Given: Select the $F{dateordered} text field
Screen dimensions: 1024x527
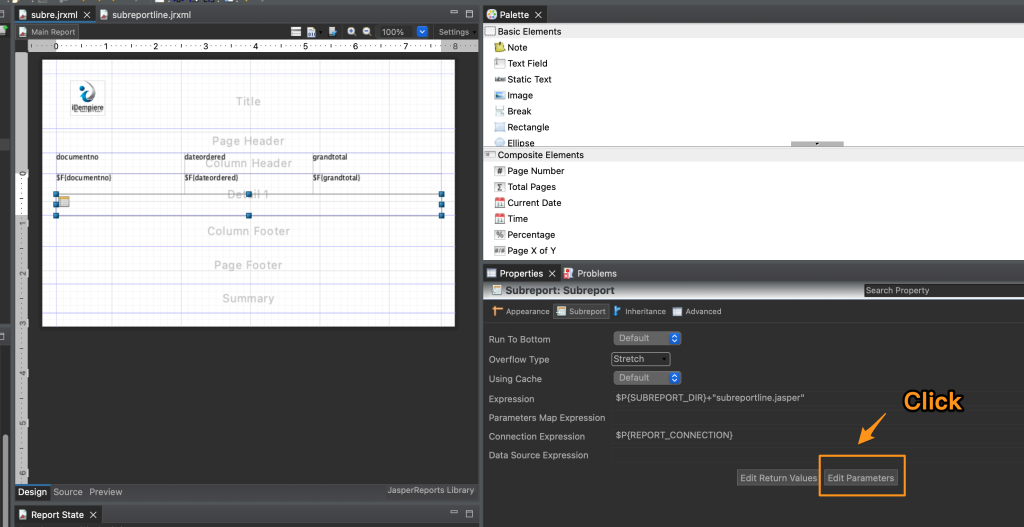Looking at the screenshot, I should [x=211, y=178].
